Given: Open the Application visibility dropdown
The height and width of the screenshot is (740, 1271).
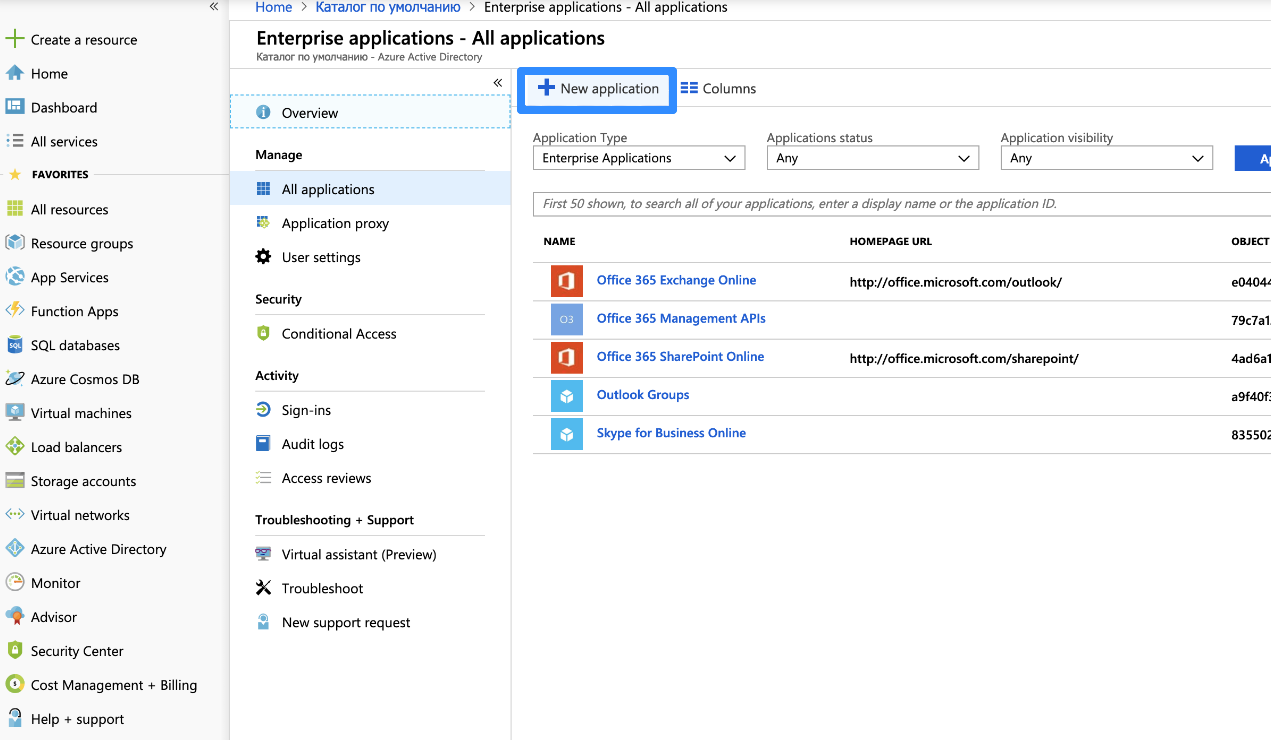Looking at the screenshot, I should pyautogui.click(x=1107, y=158).
